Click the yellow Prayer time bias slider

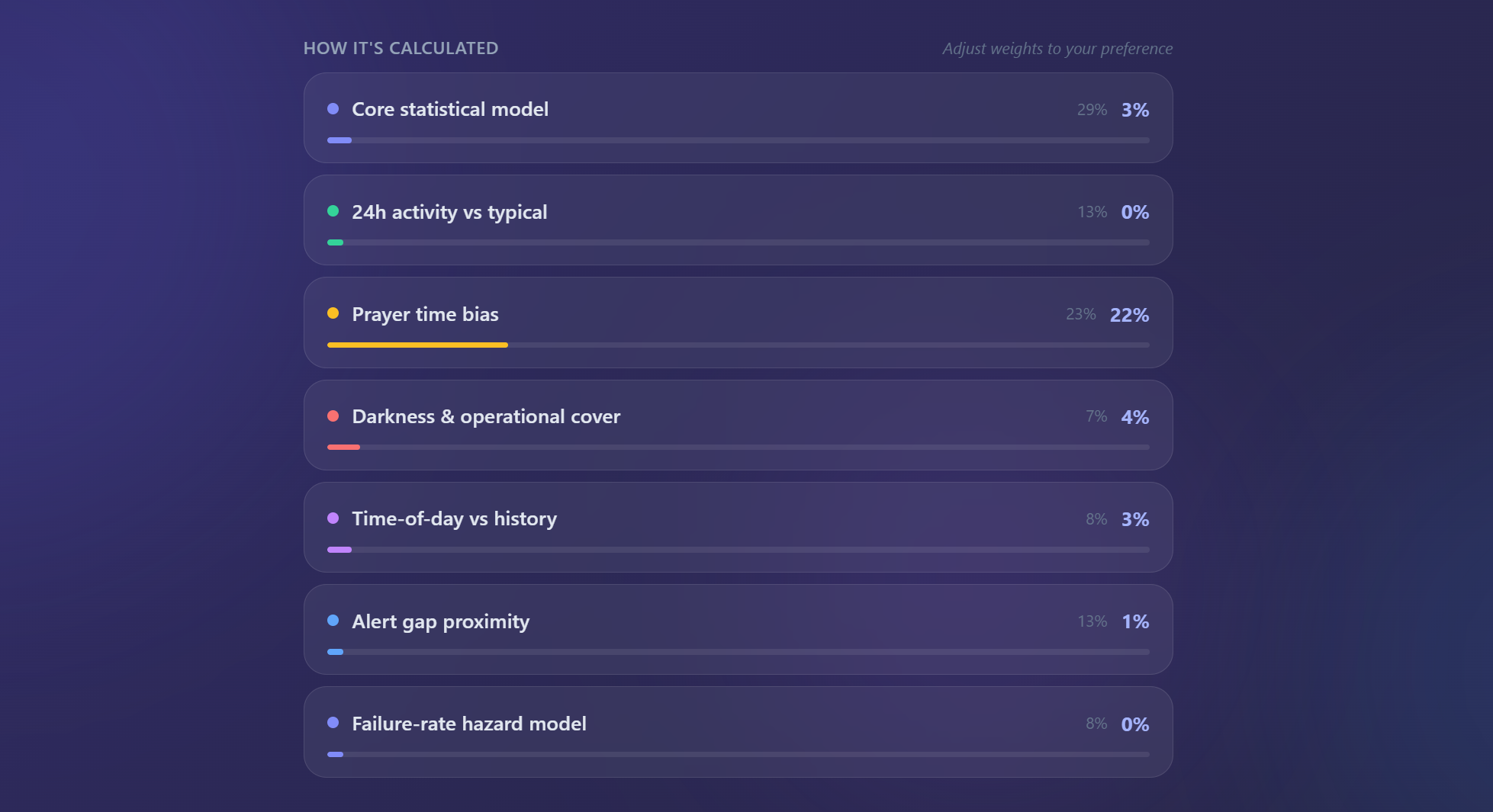(738, 345)
